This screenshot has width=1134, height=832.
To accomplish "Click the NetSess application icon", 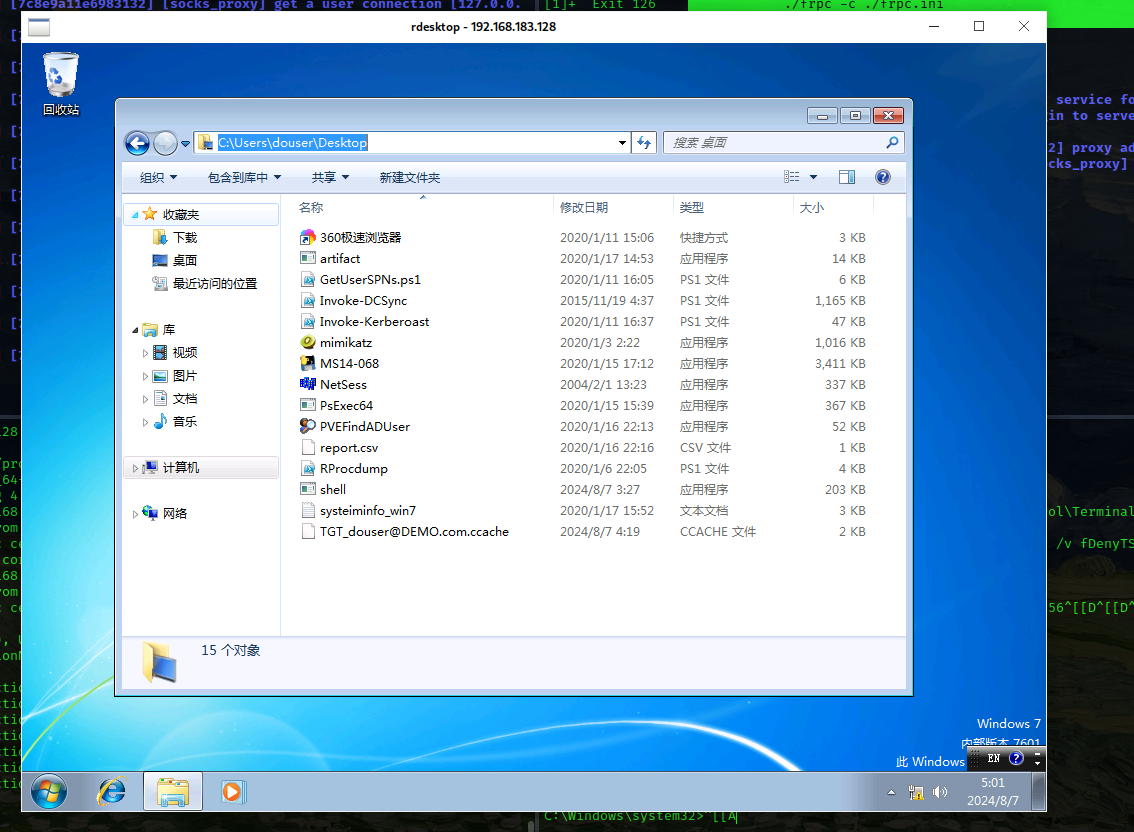I will coord(308,385).
